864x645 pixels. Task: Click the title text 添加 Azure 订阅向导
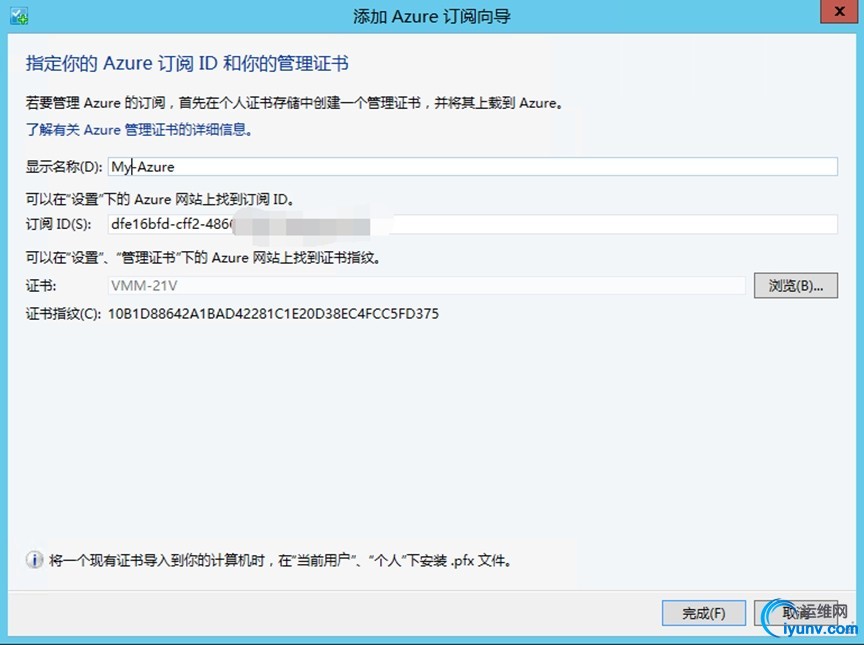click(x=431, y=17)
